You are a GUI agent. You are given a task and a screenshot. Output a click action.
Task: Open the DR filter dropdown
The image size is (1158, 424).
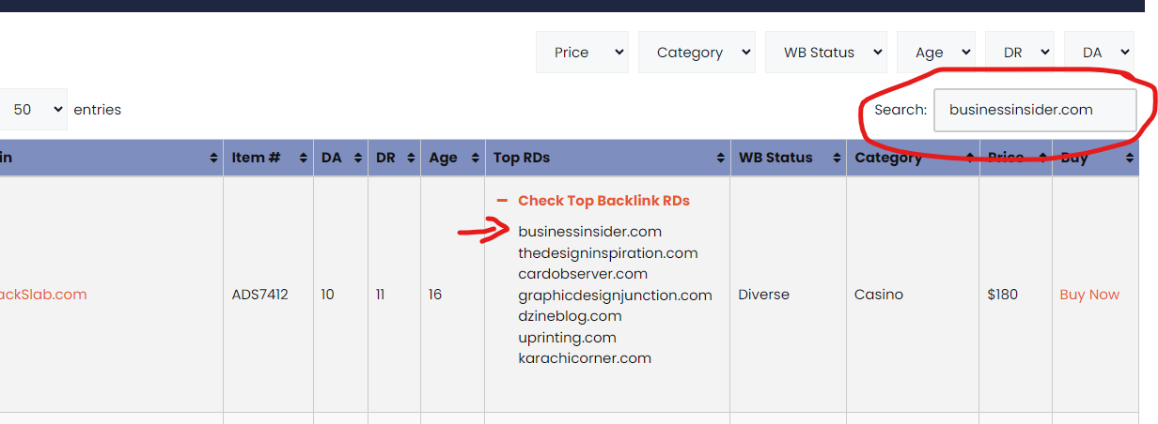1019,52
